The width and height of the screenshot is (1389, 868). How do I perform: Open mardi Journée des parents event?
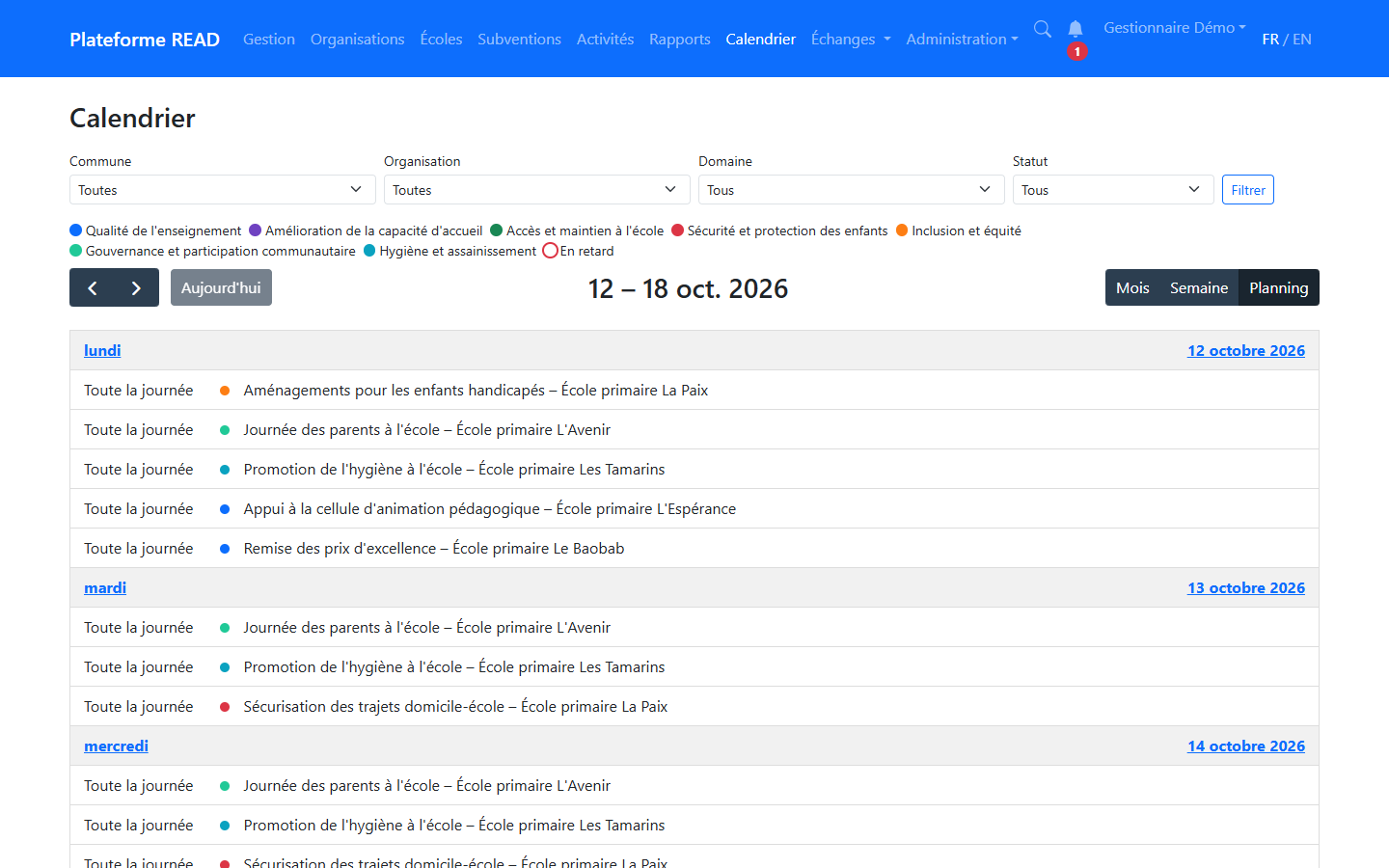coord(694,628)
